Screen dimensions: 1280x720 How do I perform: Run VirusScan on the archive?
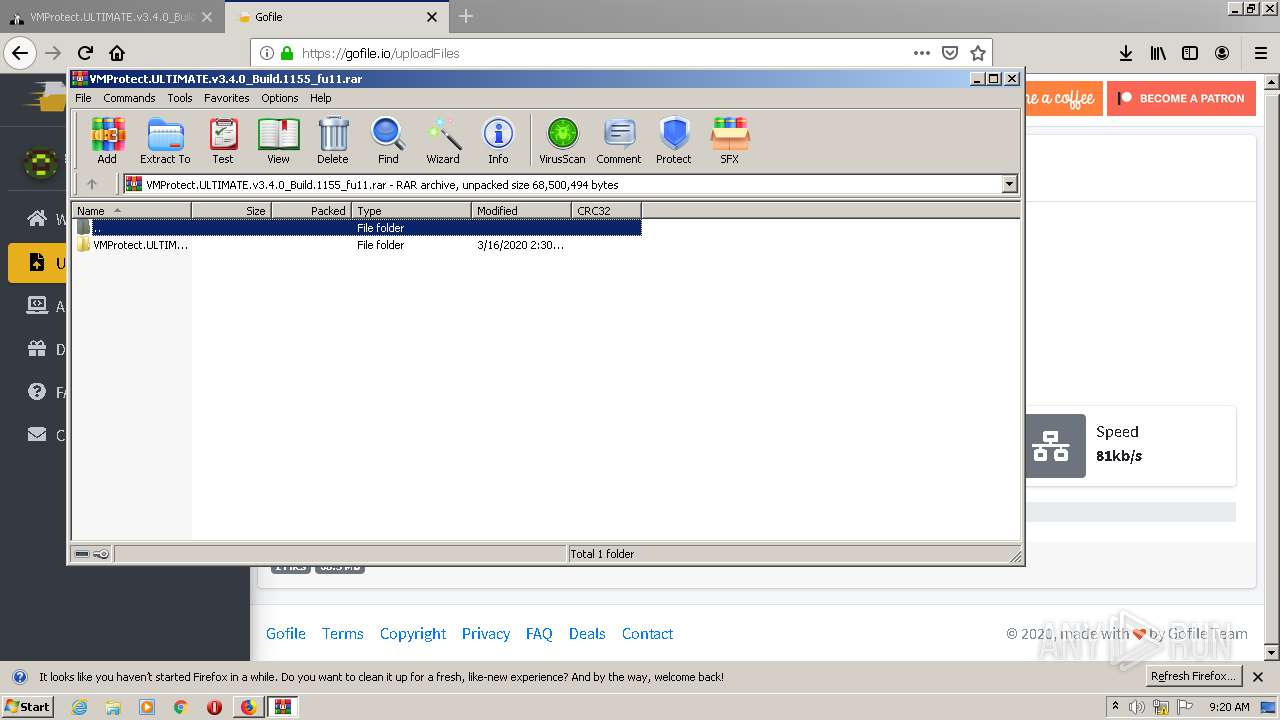pyautogui.click(x=562, y=140)
